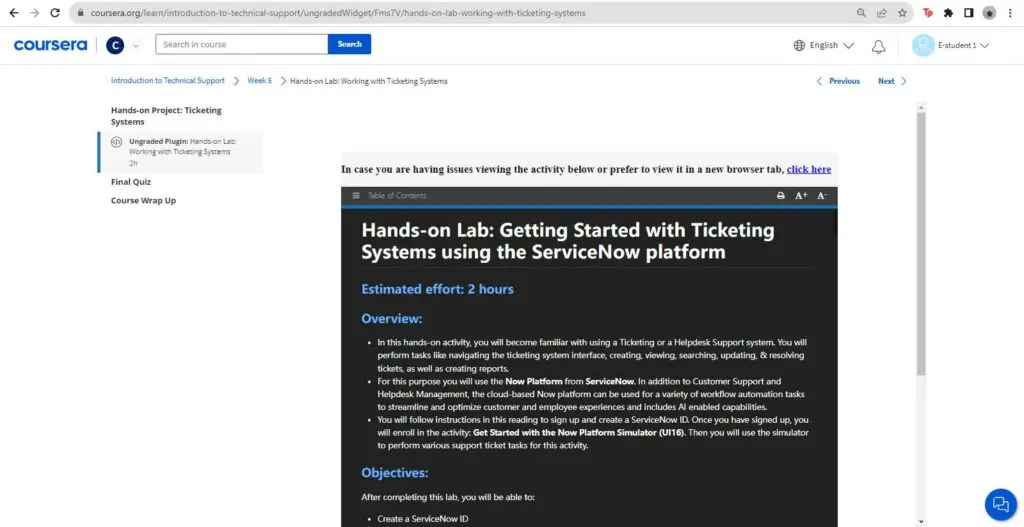Click the browser forward arrow
This screenshot has width=1024, height=527.
35,13
